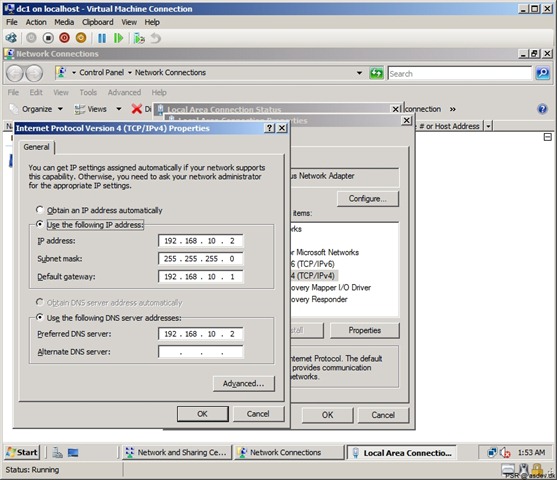Click OK in the IPv4 Properties dialog

click(202, 414)
